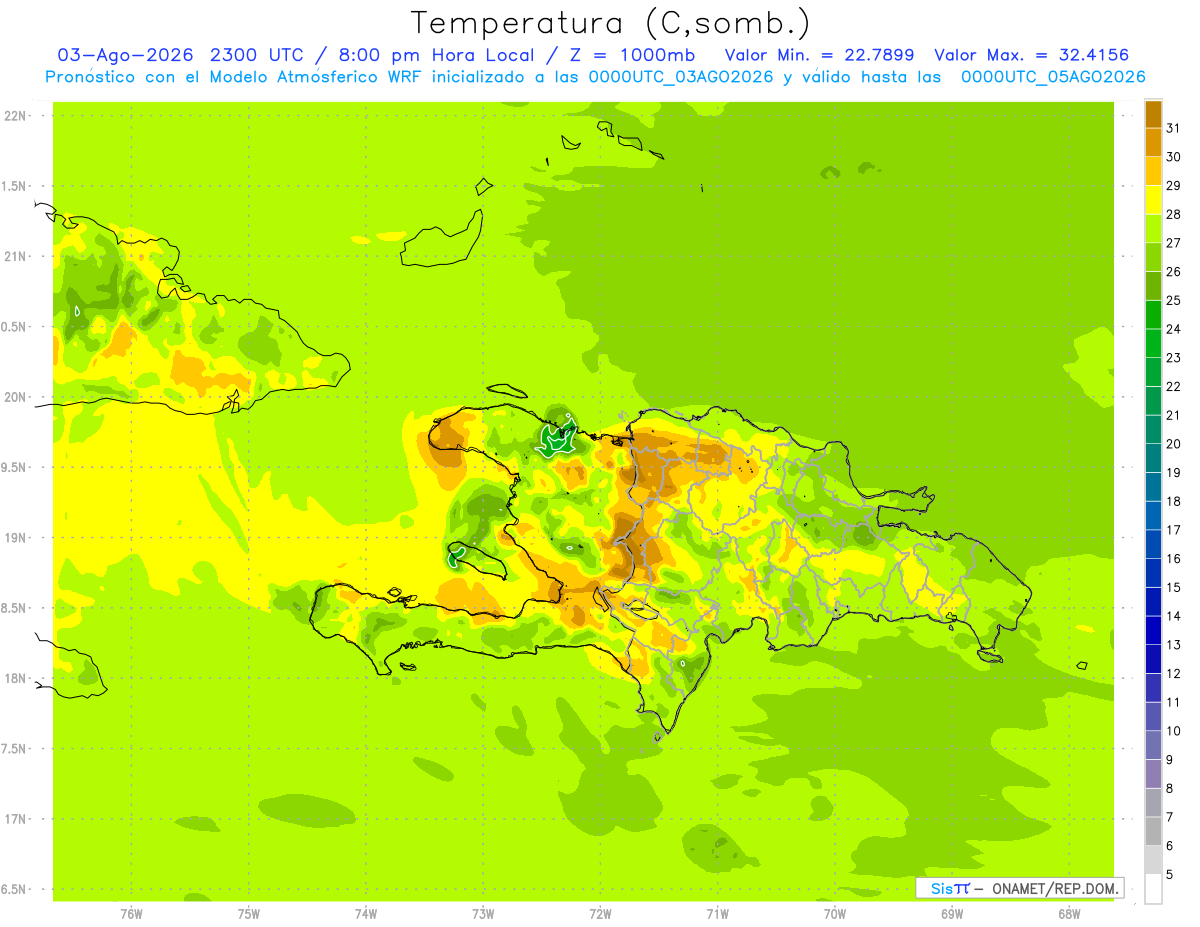Click the title "Temperatura (C,somb.)"
The image size is (1200, 927).
click(x=611, y=23)
